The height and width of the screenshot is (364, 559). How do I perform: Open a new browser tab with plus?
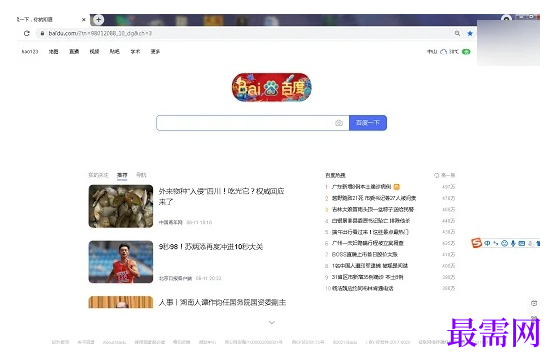98,19
